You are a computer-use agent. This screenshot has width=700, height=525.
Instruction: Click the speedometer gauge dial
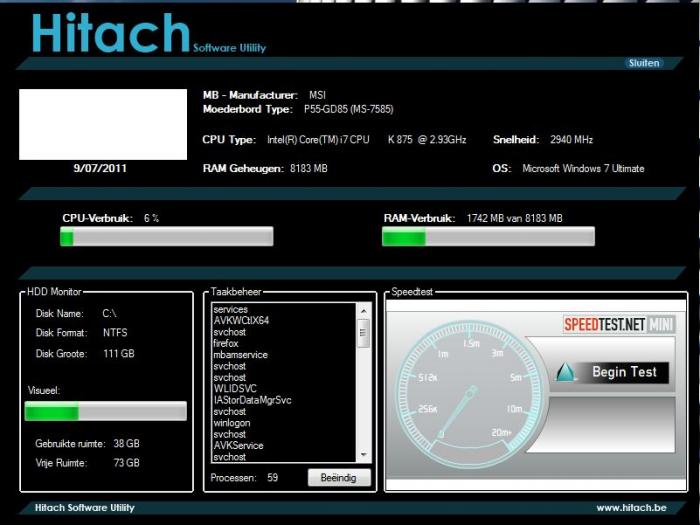coord(470,393)
